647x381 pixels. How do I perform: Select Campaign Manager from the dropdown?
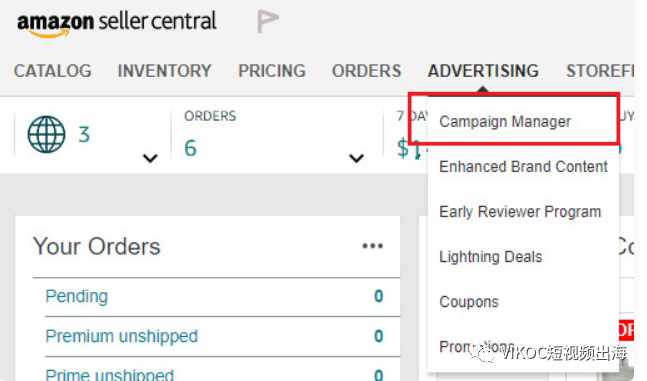[x=505, y=121]
